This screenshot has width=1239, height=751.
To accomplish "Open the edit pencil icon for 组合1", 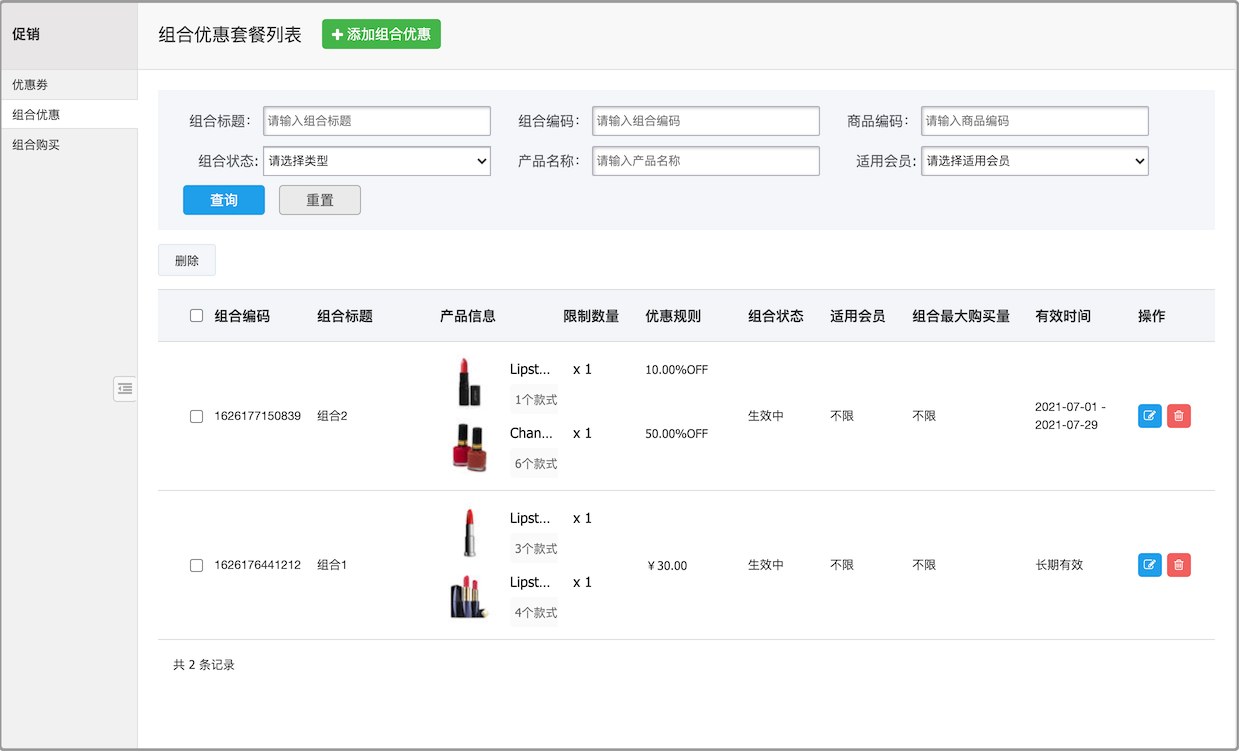I will coord(1149,565).
